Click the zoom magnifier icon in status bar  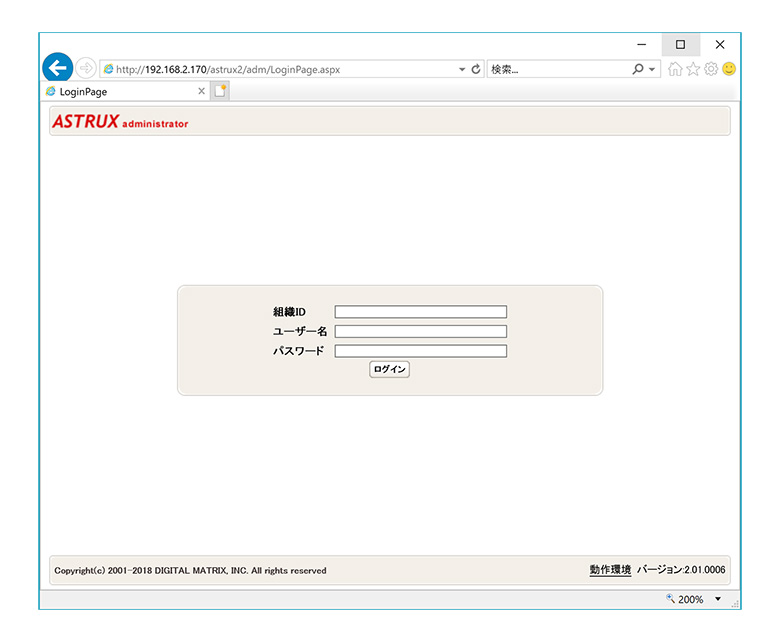[x=671, y=598]
